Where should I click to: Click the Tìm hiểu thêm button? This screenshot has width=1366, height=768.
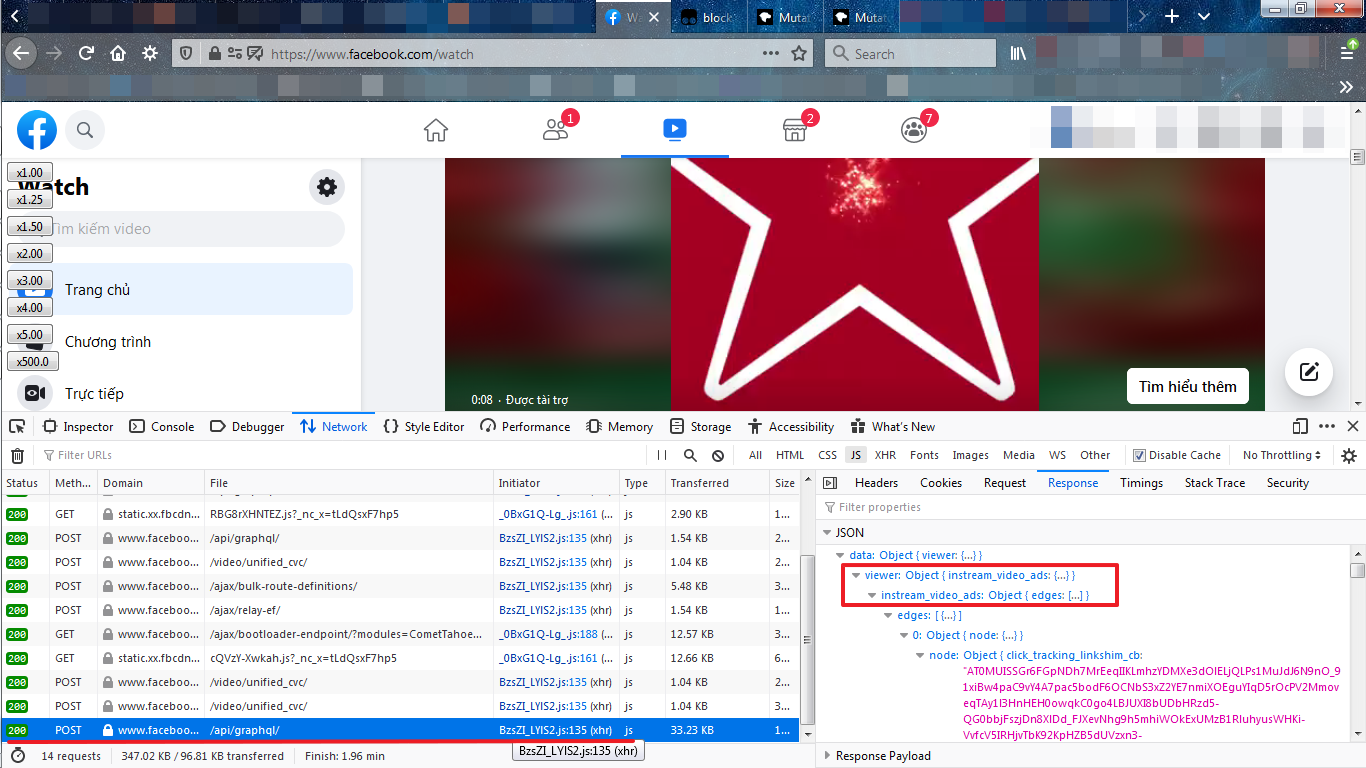click(1187, 386)
